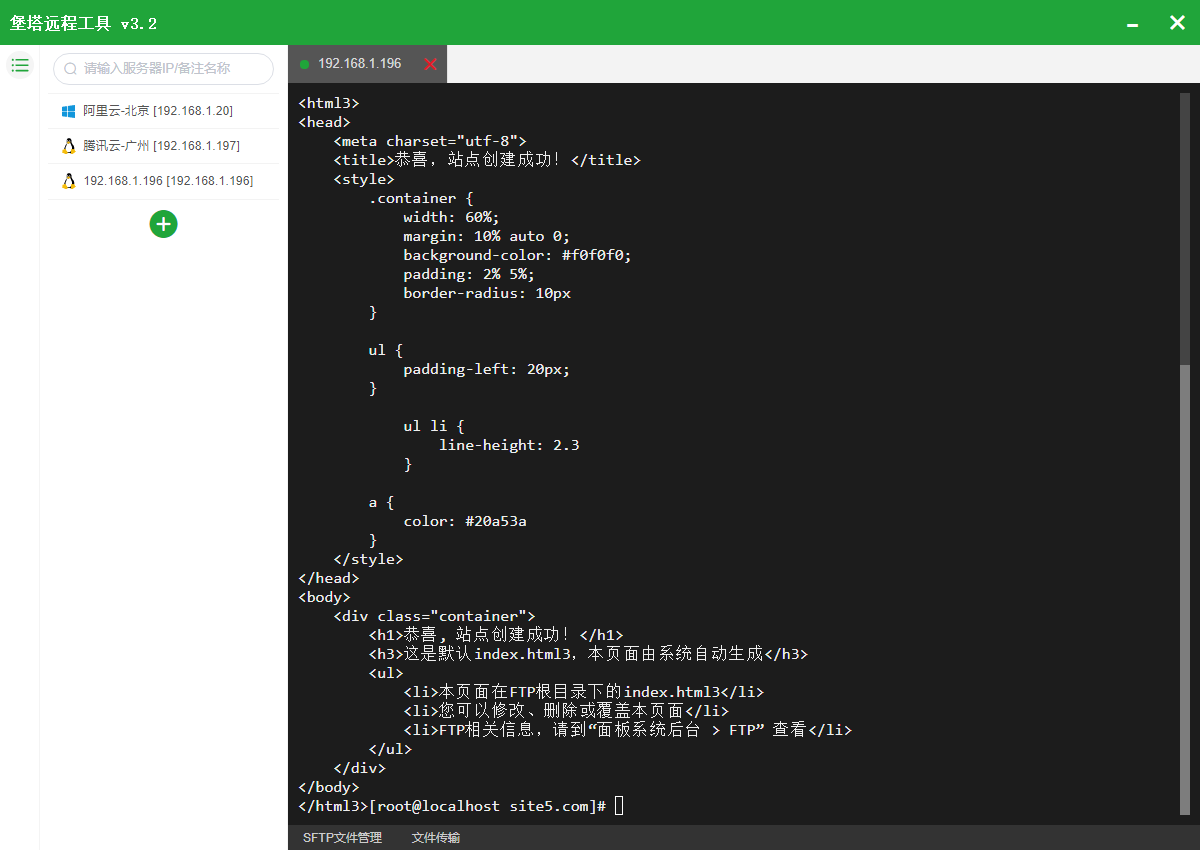Viewport: 1200px width, 850px height.
Task: Click the green connection status dot on the tab
Action: (x=304, y=64)
